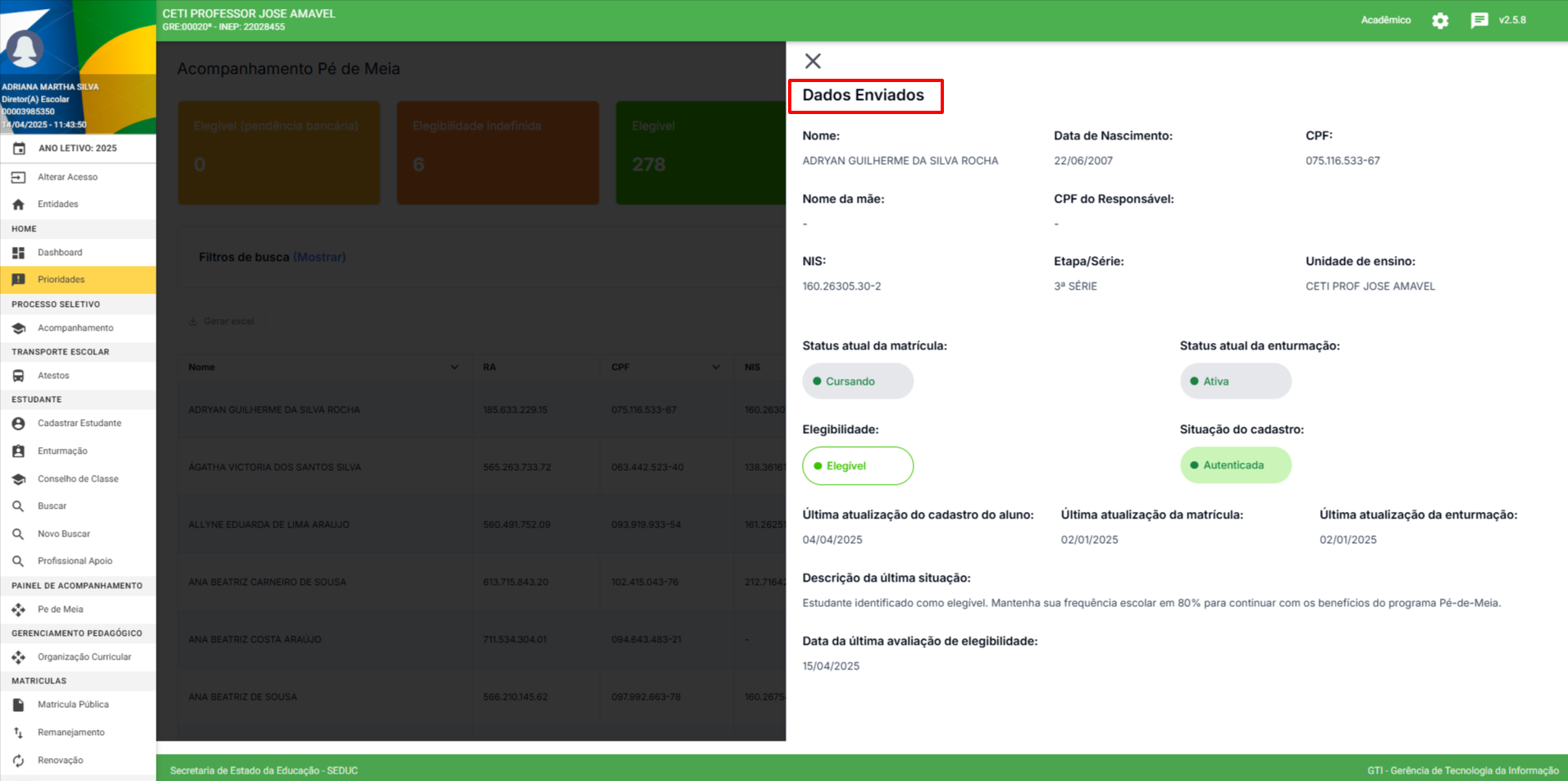Click the Gerar excel button
Screen dimensions: 1568x781
click(x=221, y=322)
